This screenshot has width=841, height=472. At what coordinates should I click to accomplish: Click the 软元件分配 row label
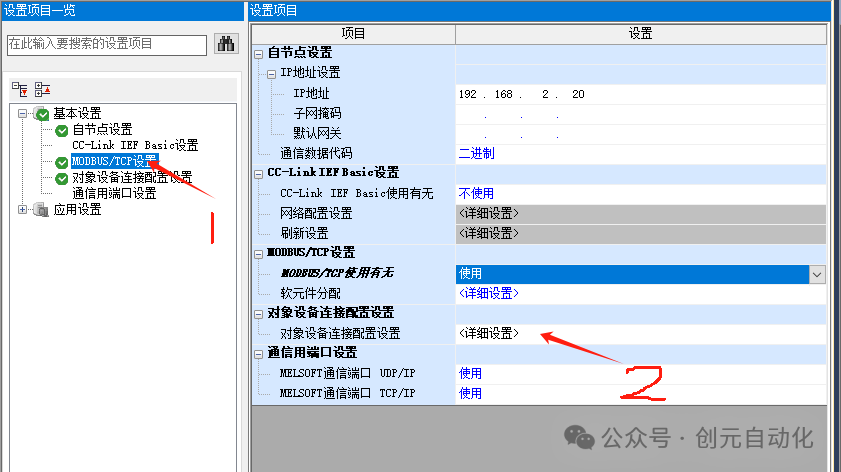click(311, 293)
